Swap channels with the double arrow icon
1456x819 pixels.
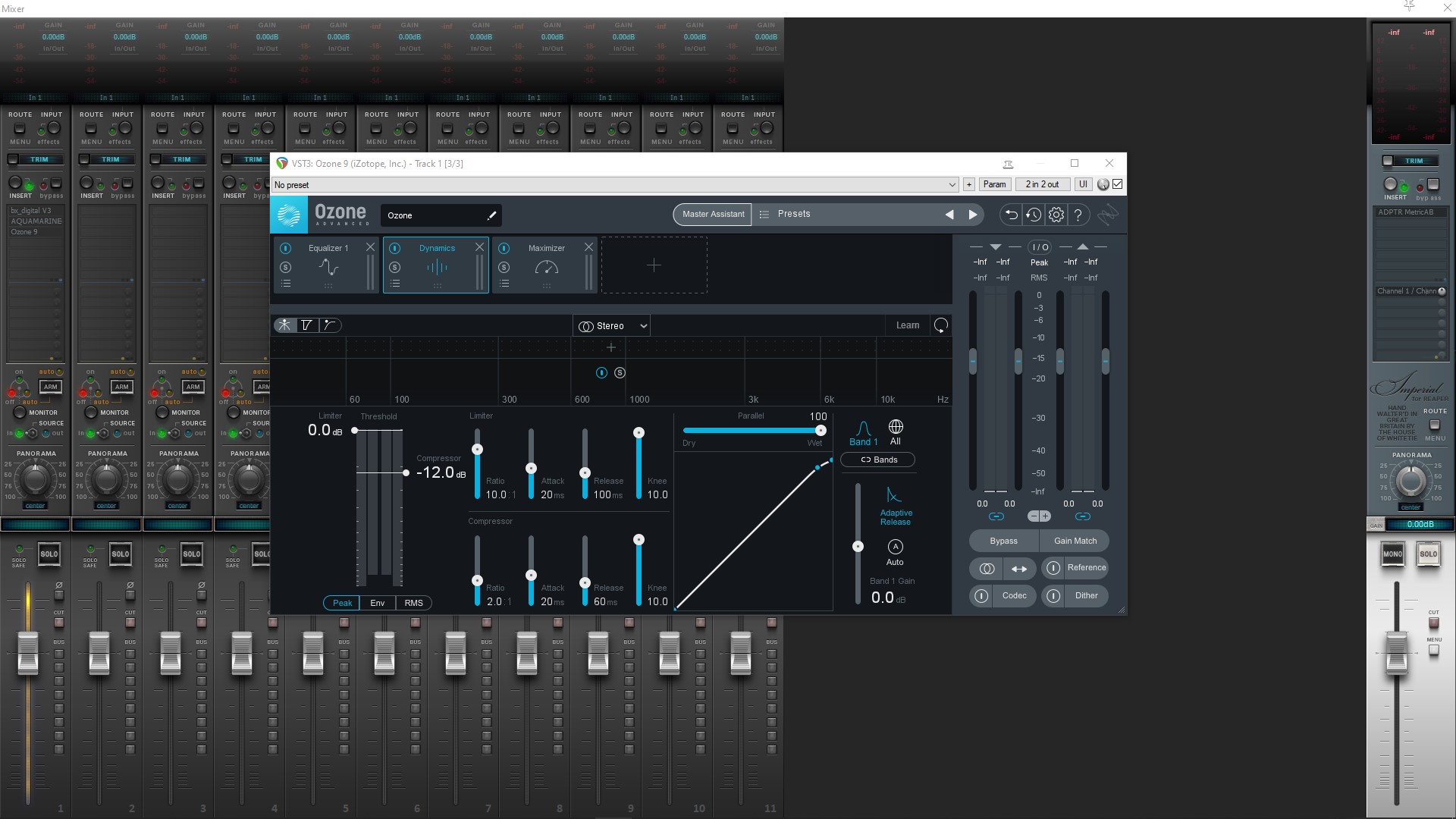(1019, 568)
